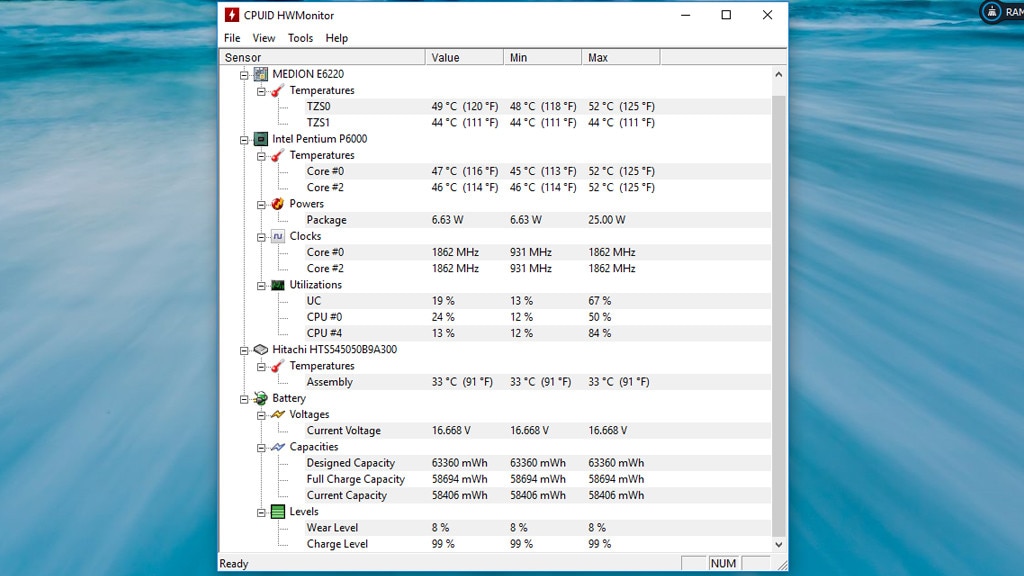Click the Hitachi hard drive icon
Image resolution: width=1024 pixels, height=576 pixels.
click(261, 349)
